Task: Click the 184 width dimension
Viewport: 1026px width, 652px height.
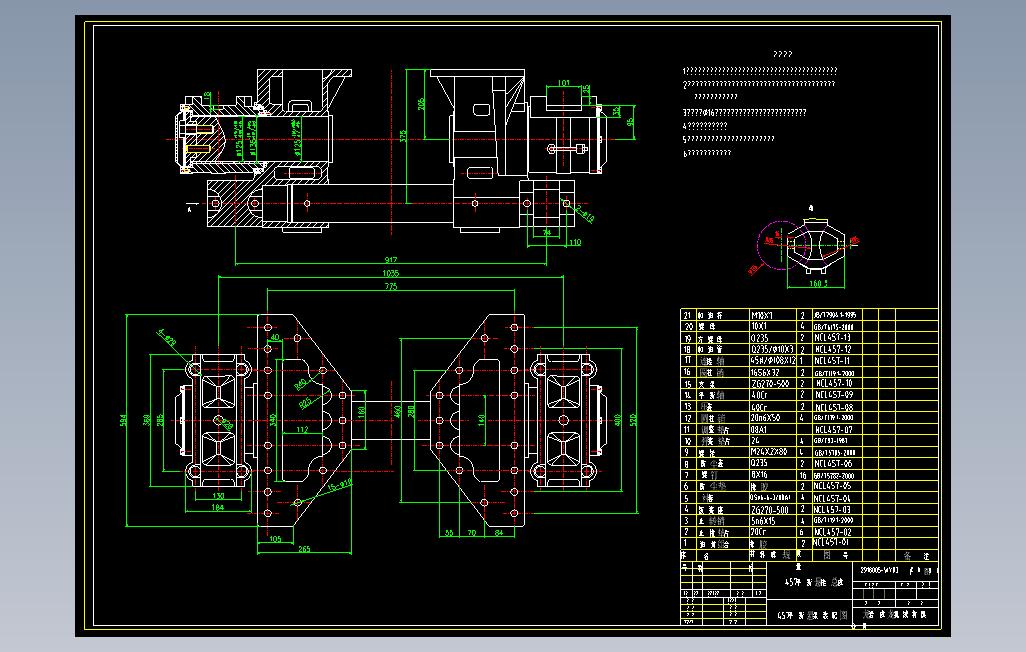Action: point(217,507)
